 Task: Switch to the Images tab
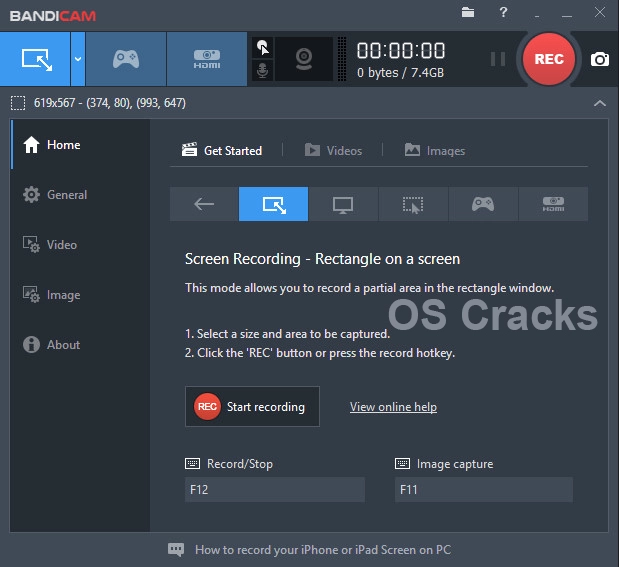[x=435, y=150]
